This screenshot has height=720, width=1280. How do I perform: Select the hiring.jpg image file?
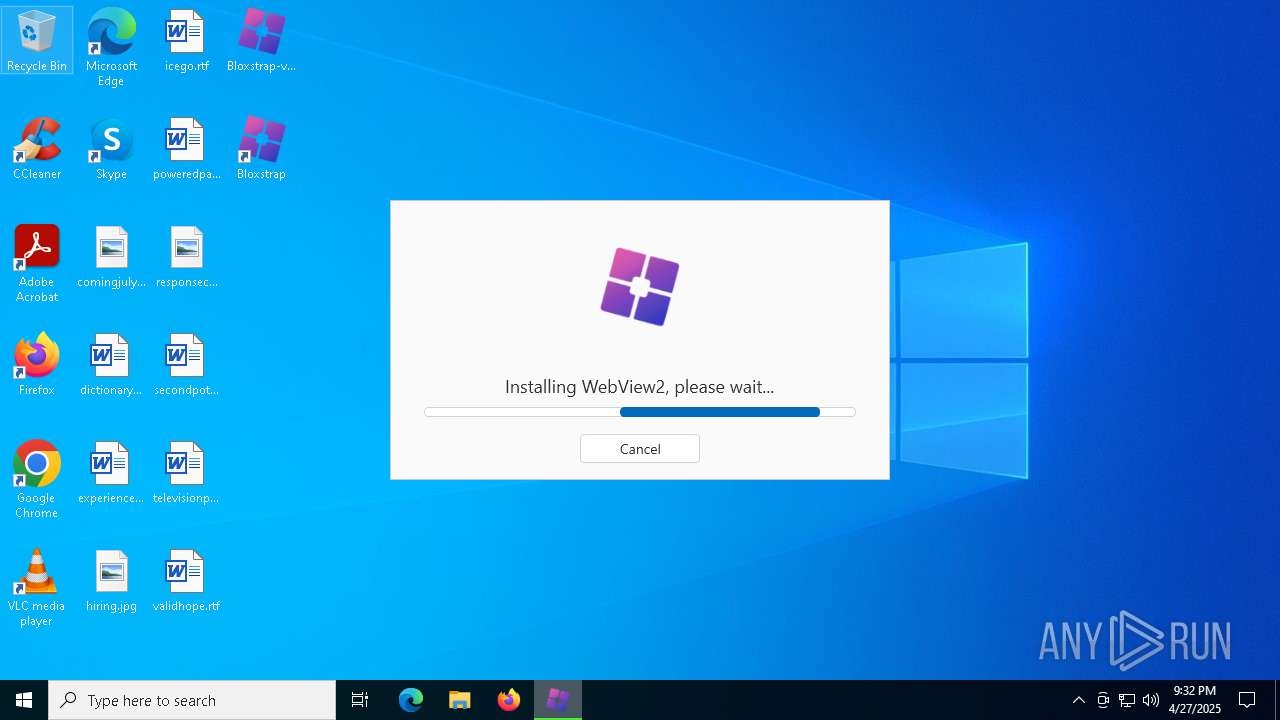(x=111, y=581)
